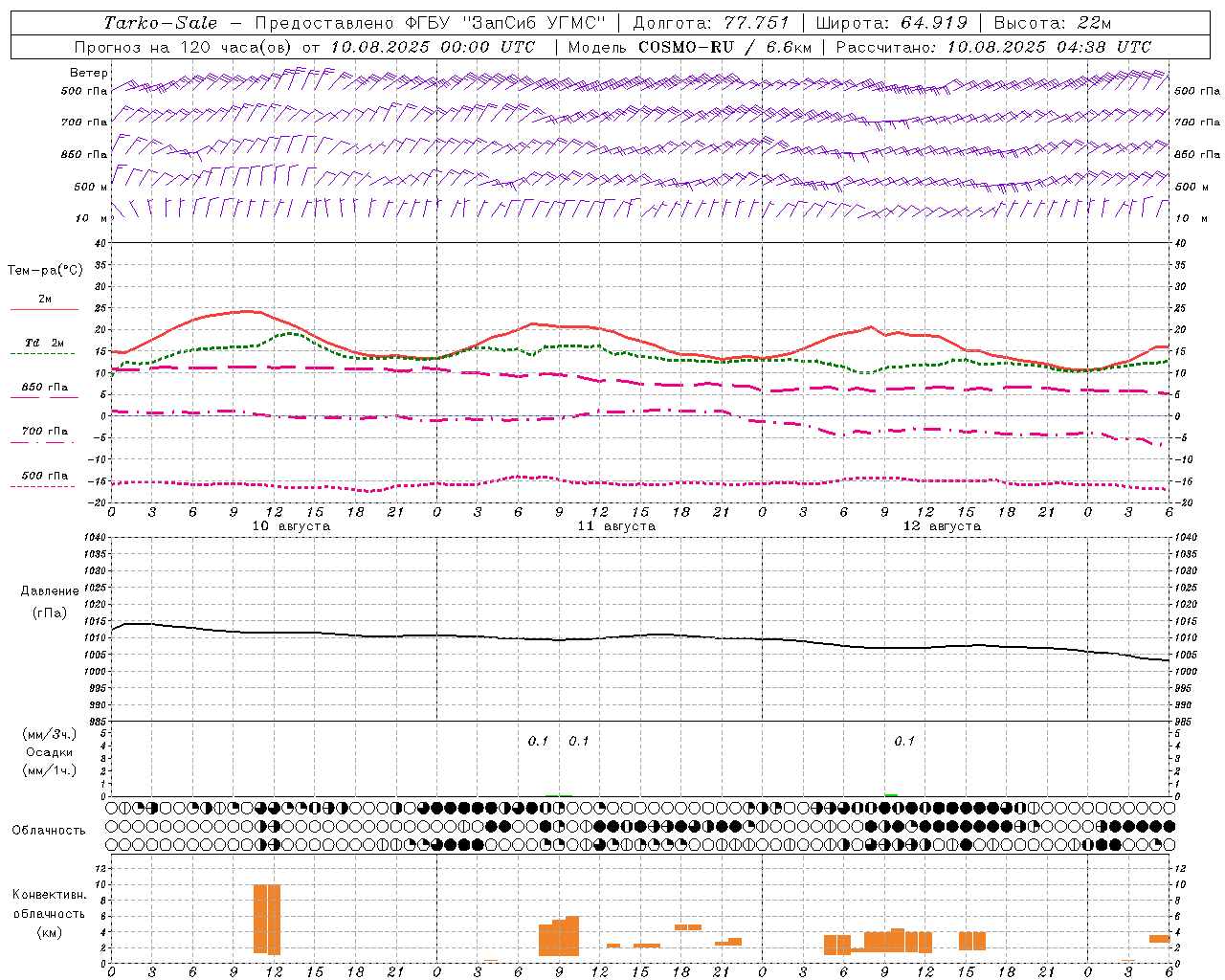Click "700 гПа" in the temperature legend
The width and height of the screenshot is (1225, 980).
[45, 432]
